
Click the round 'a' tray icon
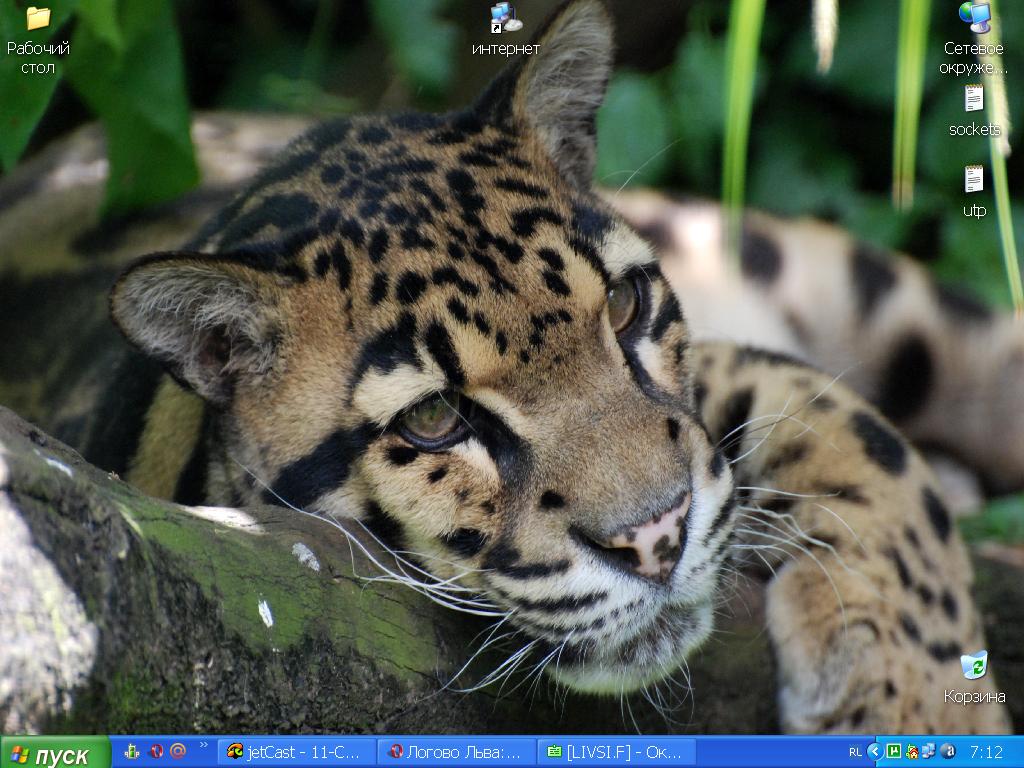[x=948, y=751]
